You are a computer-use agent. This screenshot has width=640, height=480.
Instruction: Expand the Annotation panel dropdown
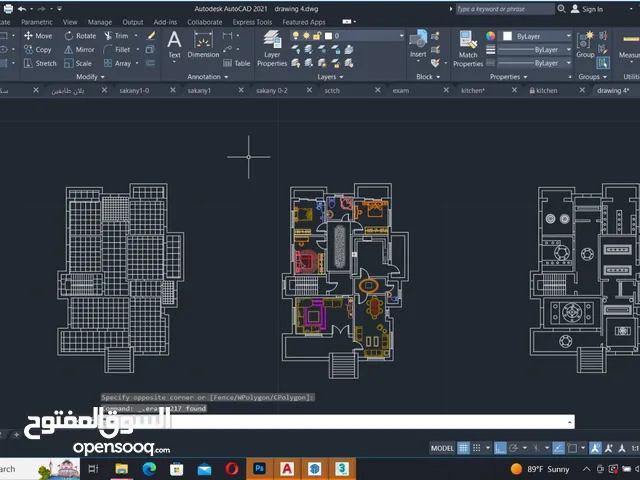[207, 77]
